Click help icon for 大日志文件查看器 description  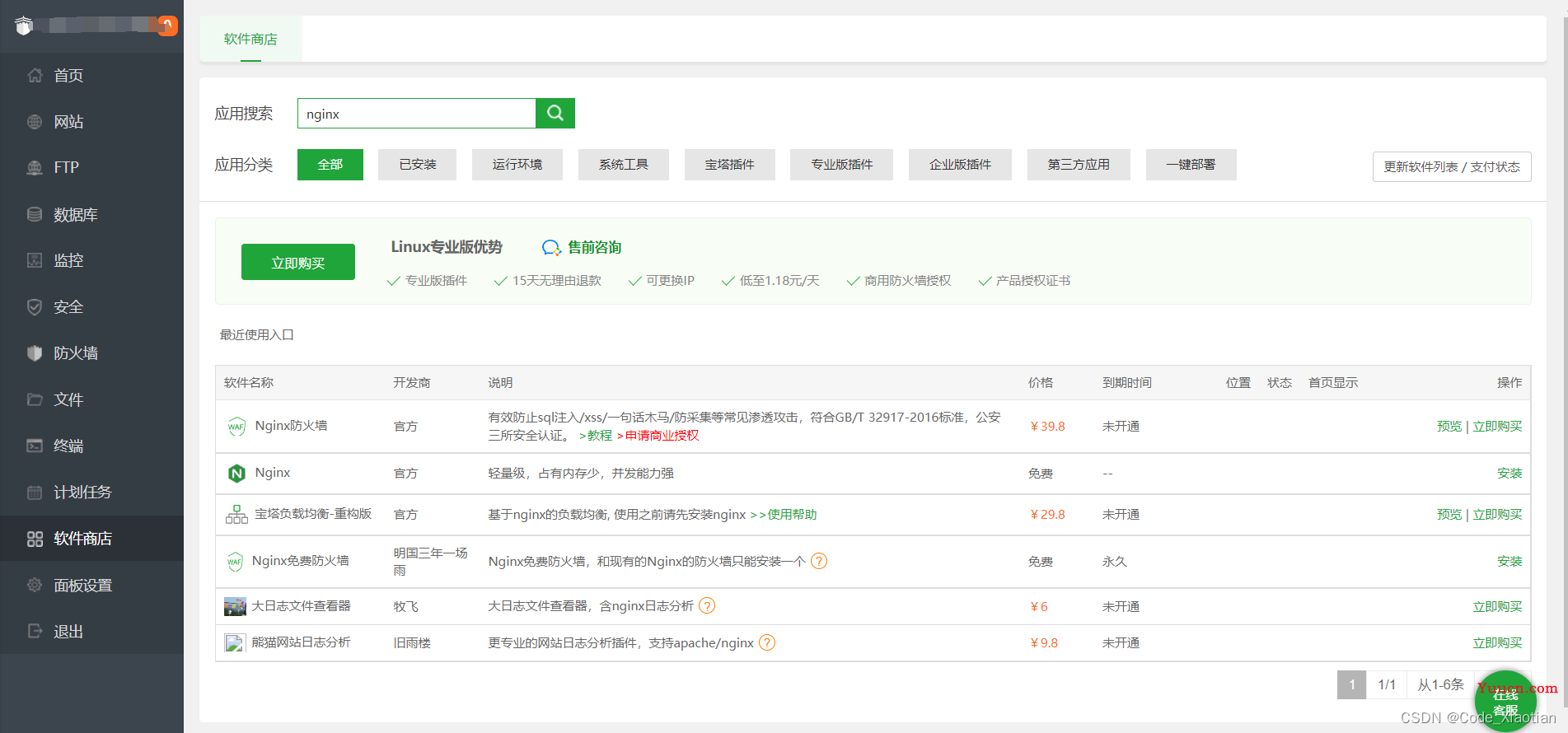[707, 605]
